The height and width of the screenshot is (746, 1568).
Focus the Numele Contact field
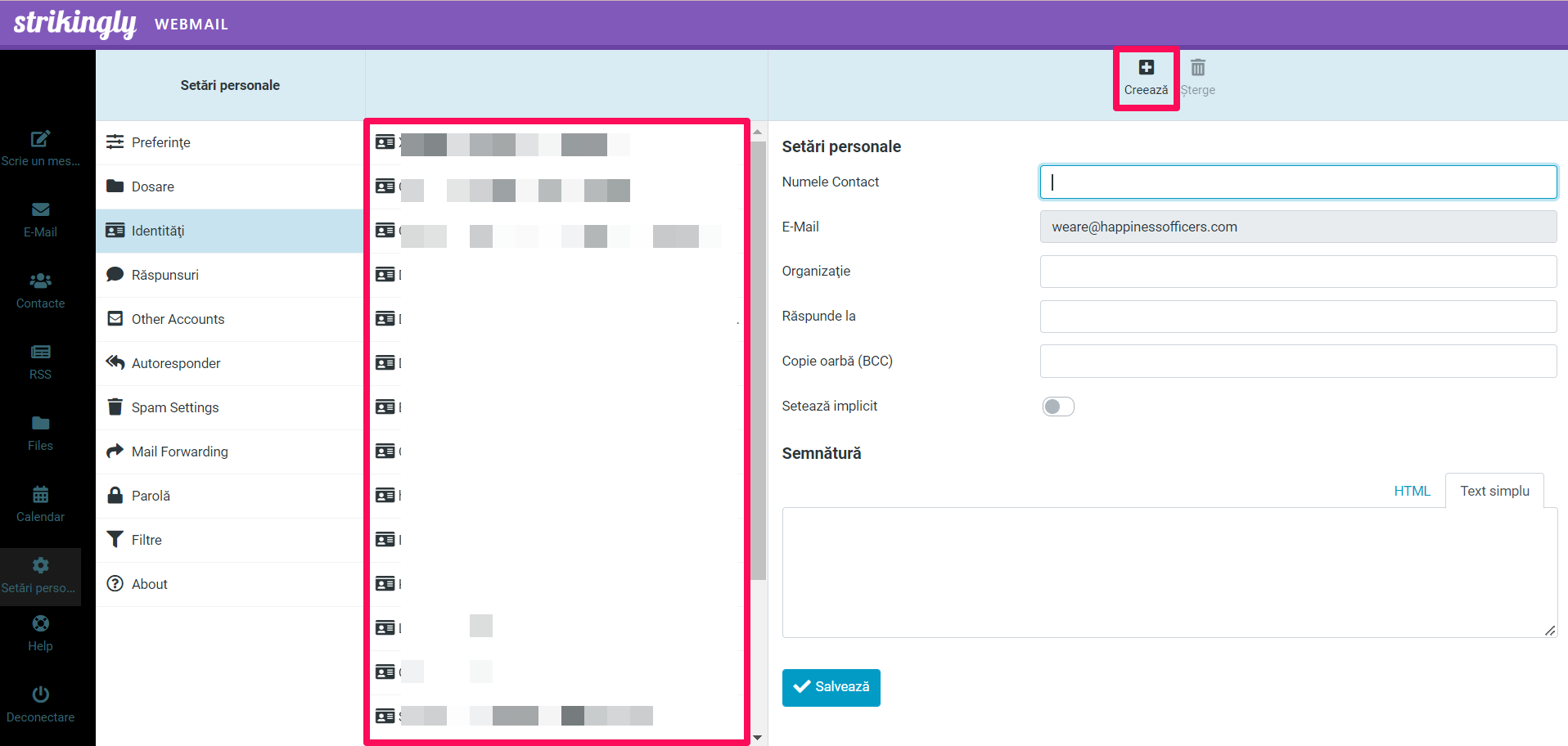tap(1298, 182)
